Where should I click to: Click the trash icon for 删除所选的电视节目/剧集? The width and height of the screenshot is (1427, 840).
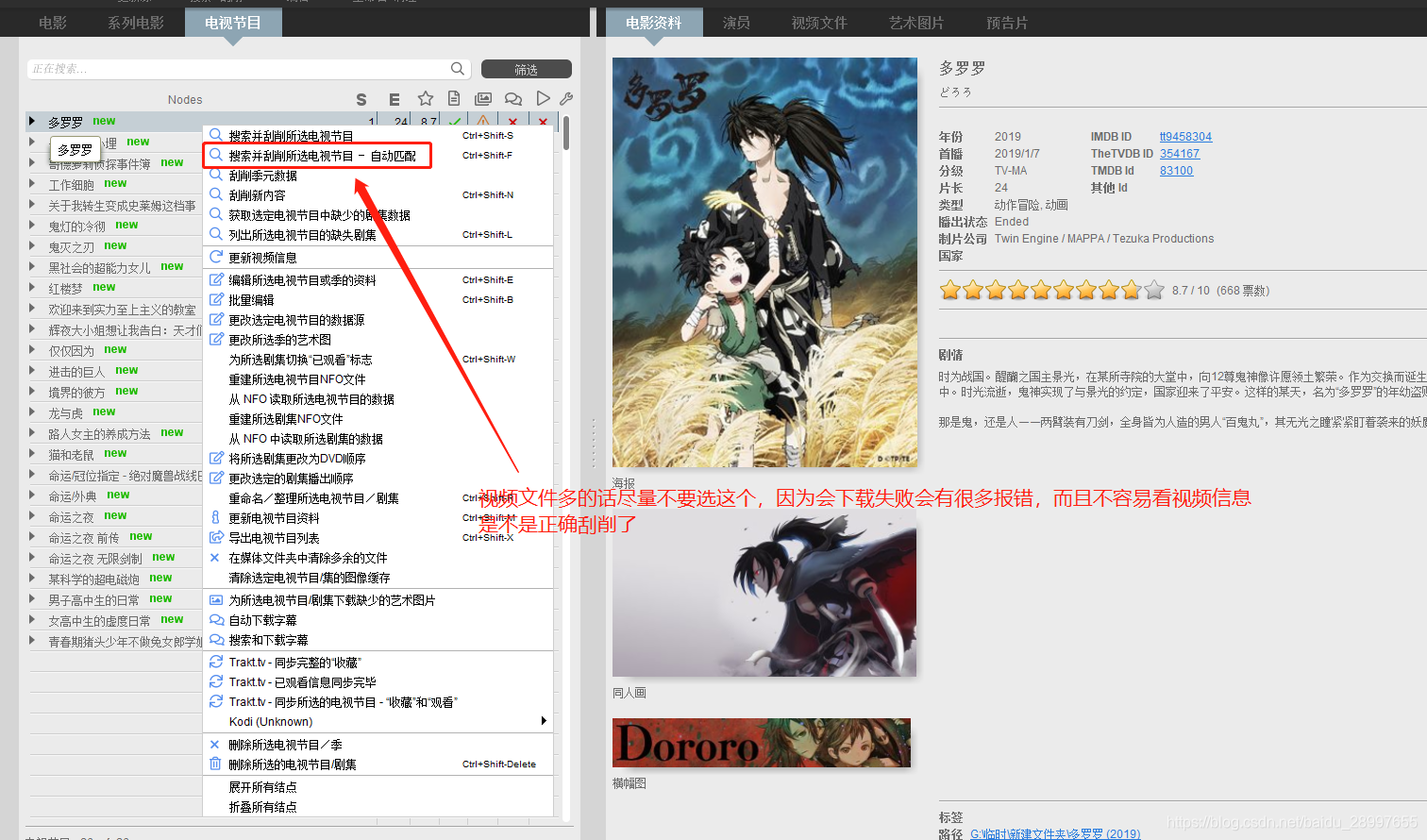click(x=215, y=764)
